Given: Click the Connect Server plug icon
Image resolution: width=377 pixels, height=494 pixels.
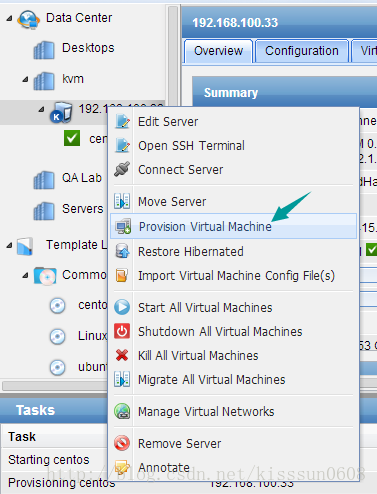Looking at the screenshot, I should [122, 169].
